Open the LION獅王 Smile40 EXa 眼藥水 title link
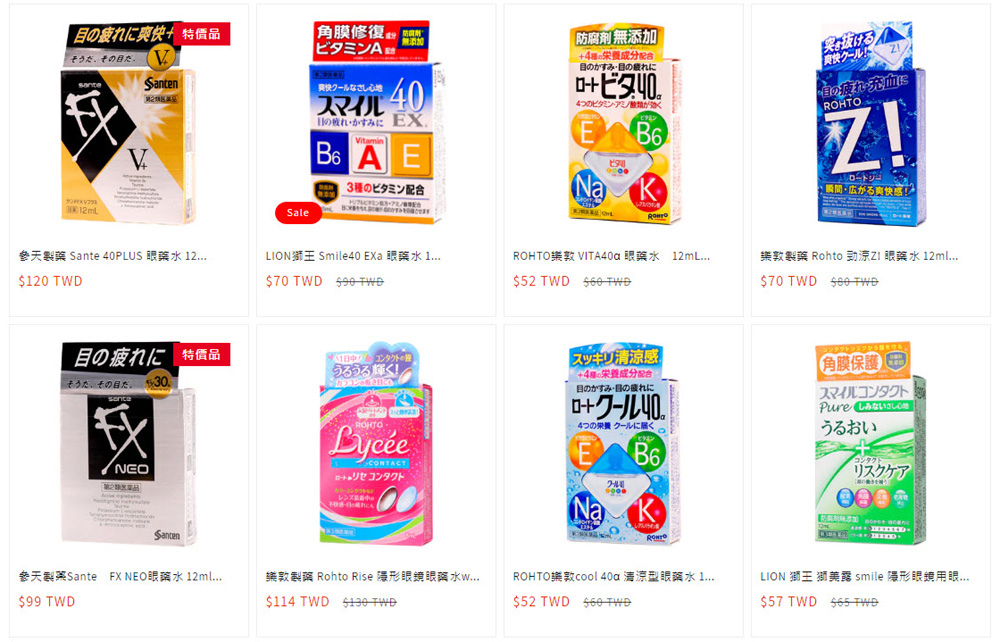This screenshot has height=642, width=1000. tap(353, 256)
